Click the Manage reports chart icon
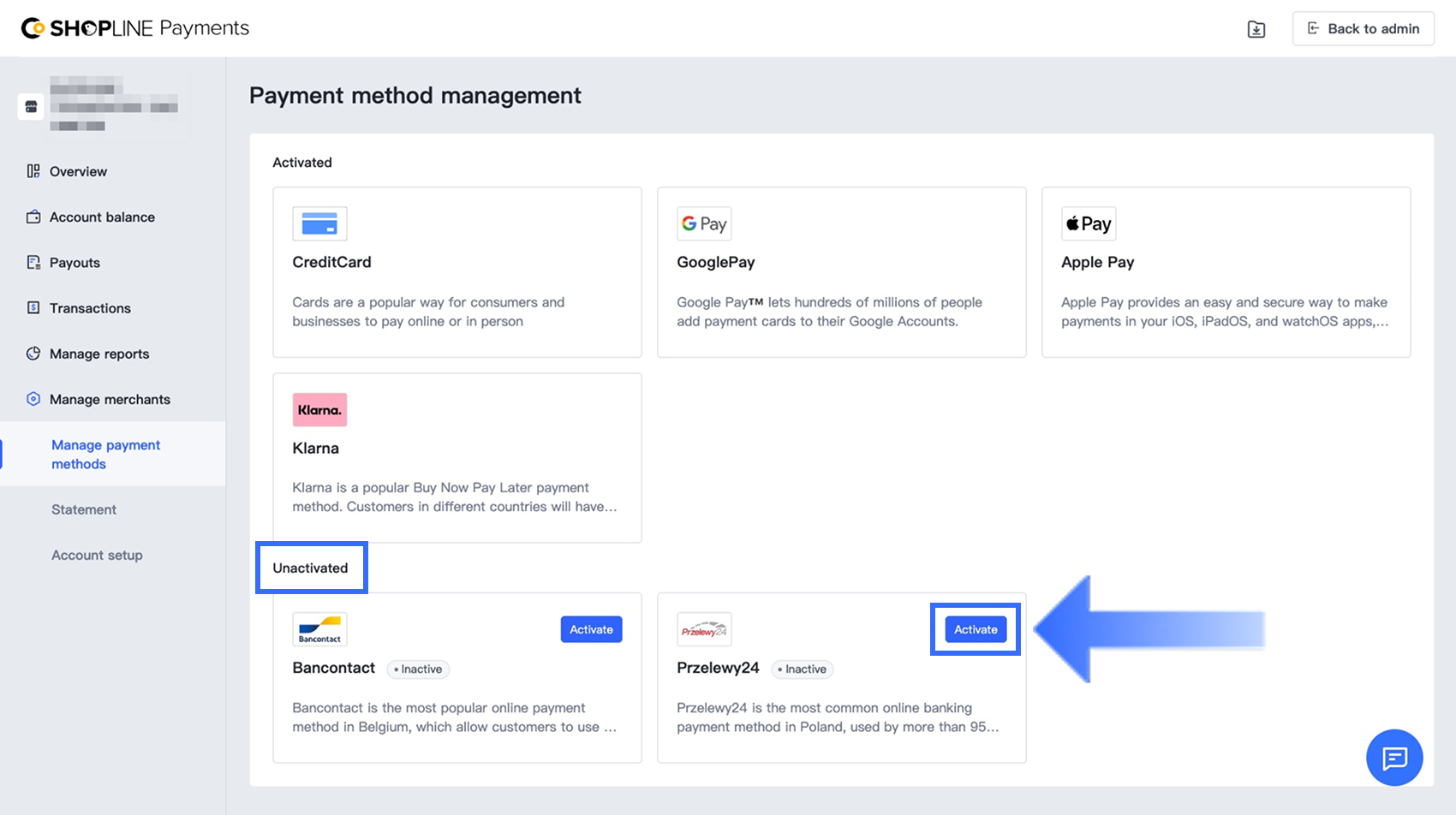Screen dimensions: 1456x815 33,354
